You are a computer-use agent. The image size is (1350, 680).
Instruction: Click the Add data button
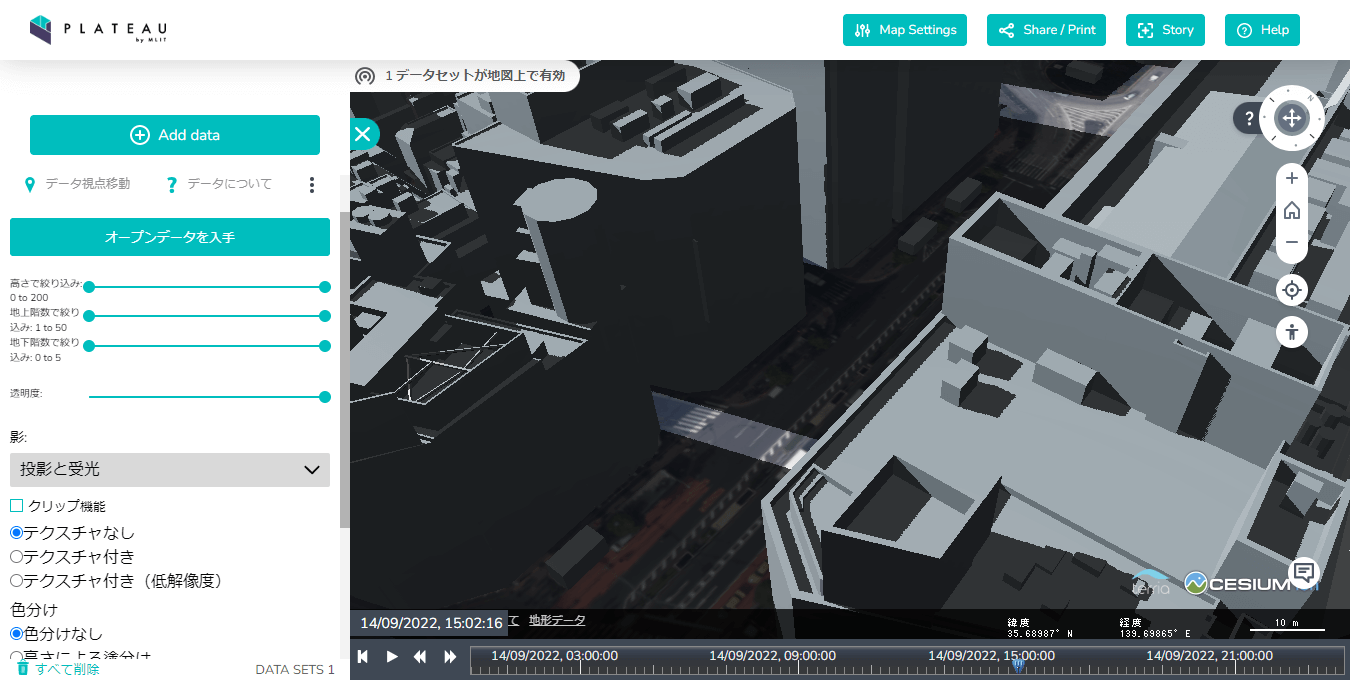[174, 134]
